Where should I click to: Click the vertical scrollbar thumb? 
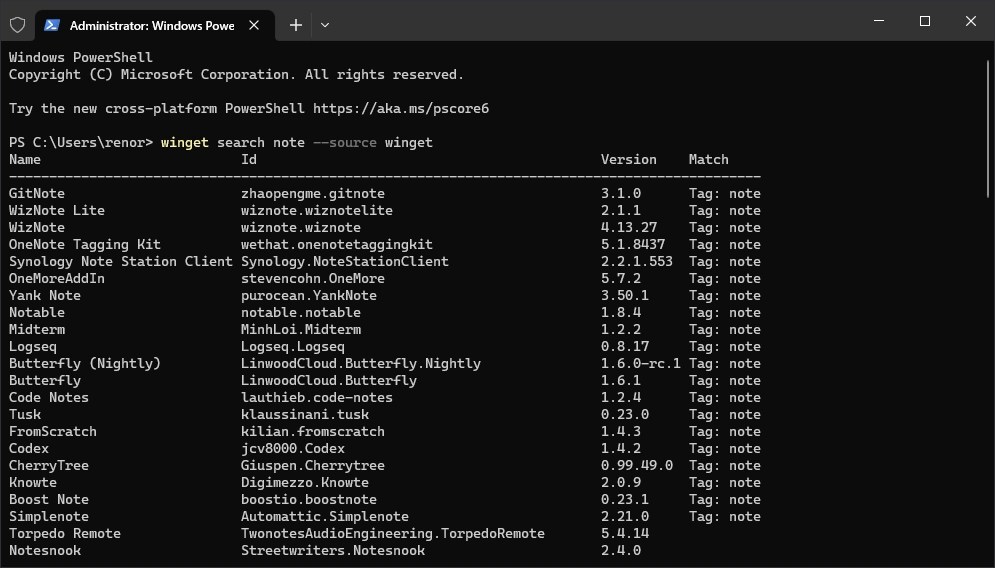click(988, 127)
